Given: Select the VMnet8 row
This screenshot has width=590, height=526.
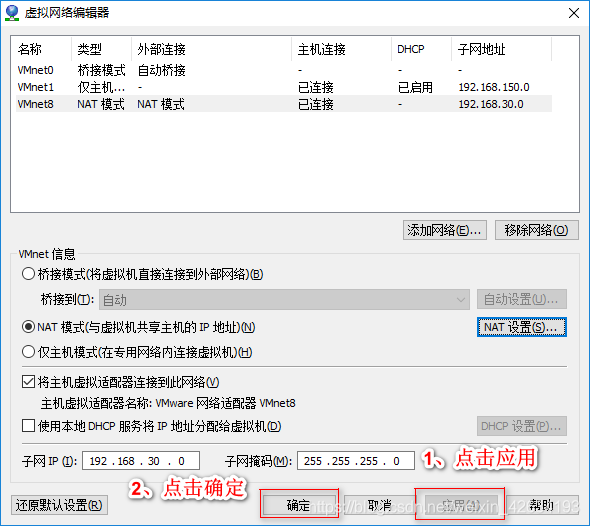Looking at the screenshot, I should 284,104.
